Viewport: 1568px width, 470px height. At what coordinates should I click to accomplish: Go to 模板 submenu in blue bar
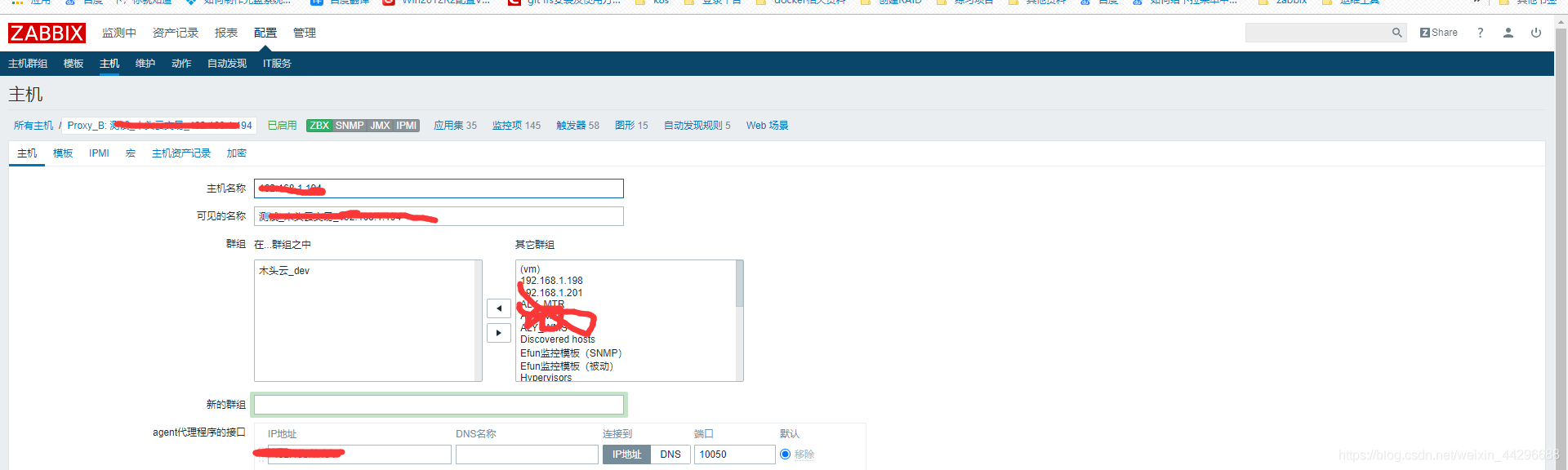point(73,64)
